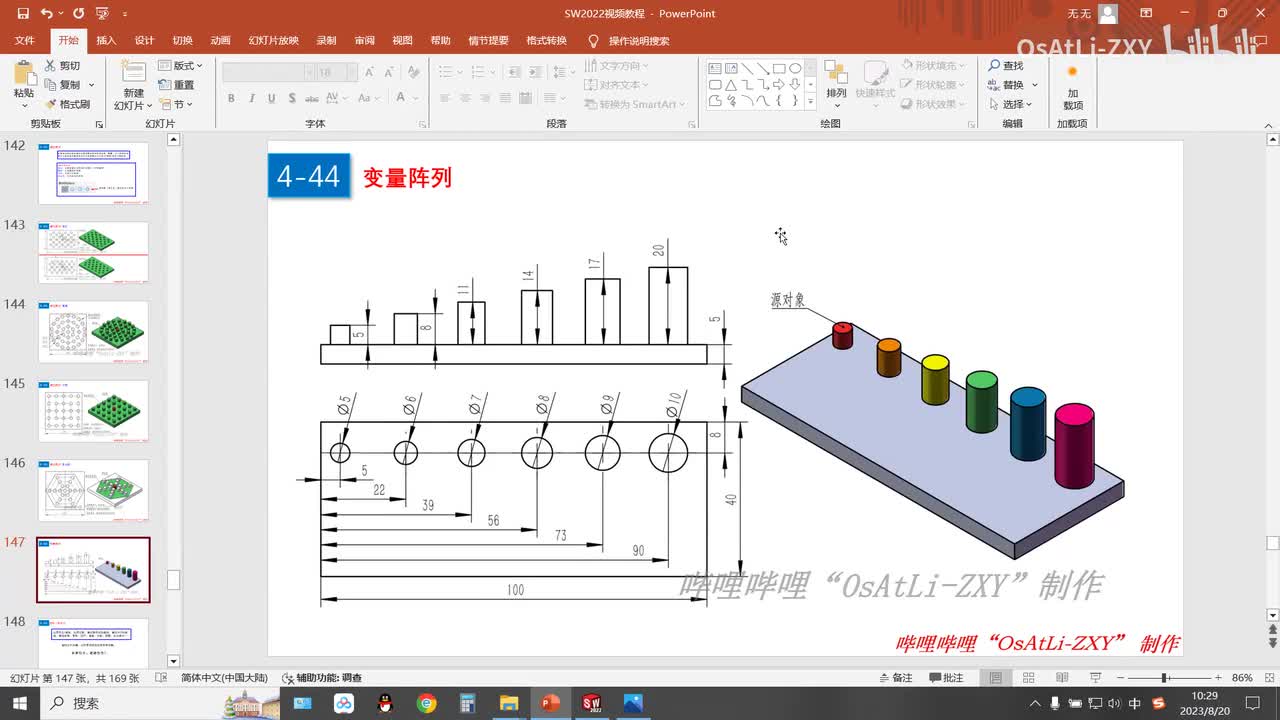Expand the shapes gallery more arrow
This screenshot has width=1280, height=720.
810,101
